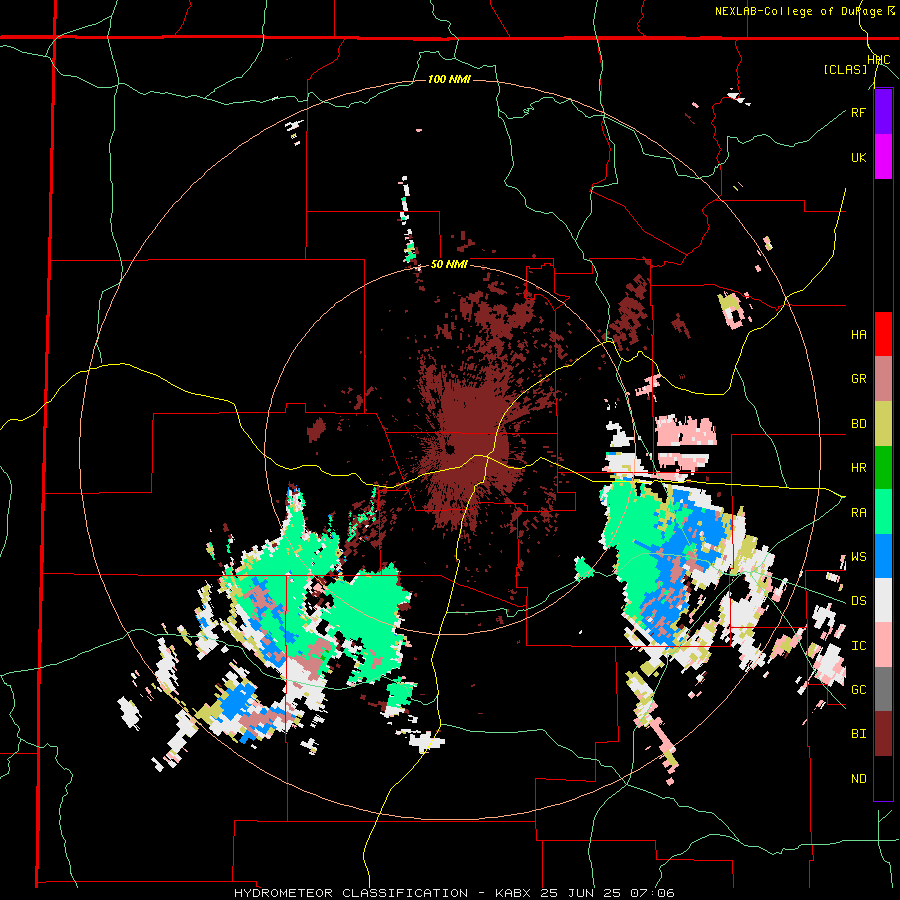This screenshot has height=900, width=900.
Task: Select the BD olive legend block
Action: click(x=883, y=424)
